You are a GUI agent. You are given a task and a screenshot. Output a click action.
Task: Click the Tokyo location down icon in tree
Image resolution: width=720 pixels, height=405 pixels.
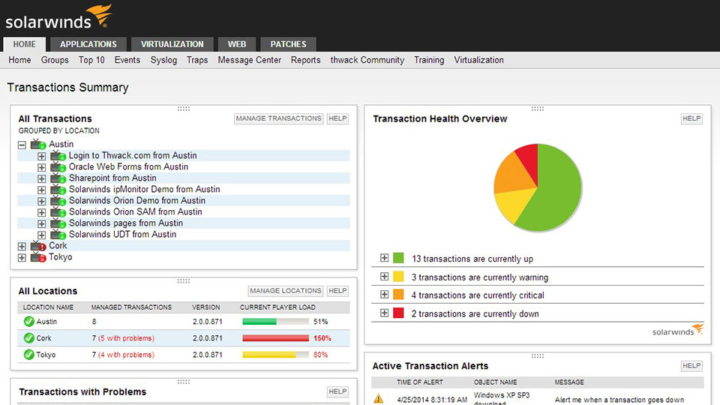click(38, 257)
